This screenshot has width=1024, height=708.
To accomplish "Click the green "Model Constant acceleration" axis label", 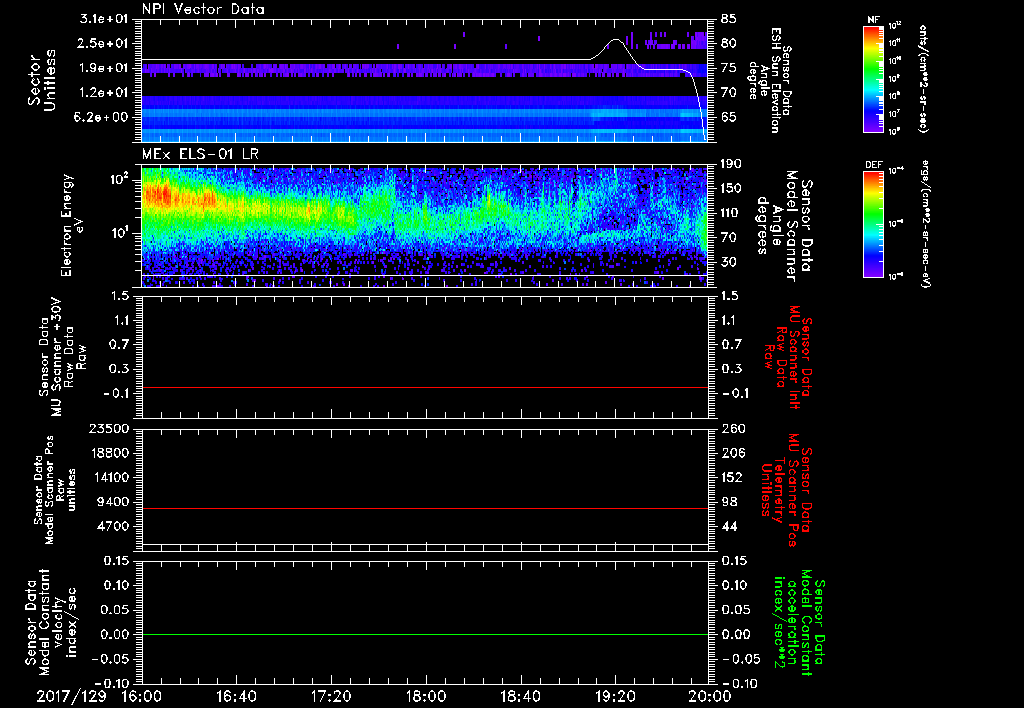I will click(799, 622).
